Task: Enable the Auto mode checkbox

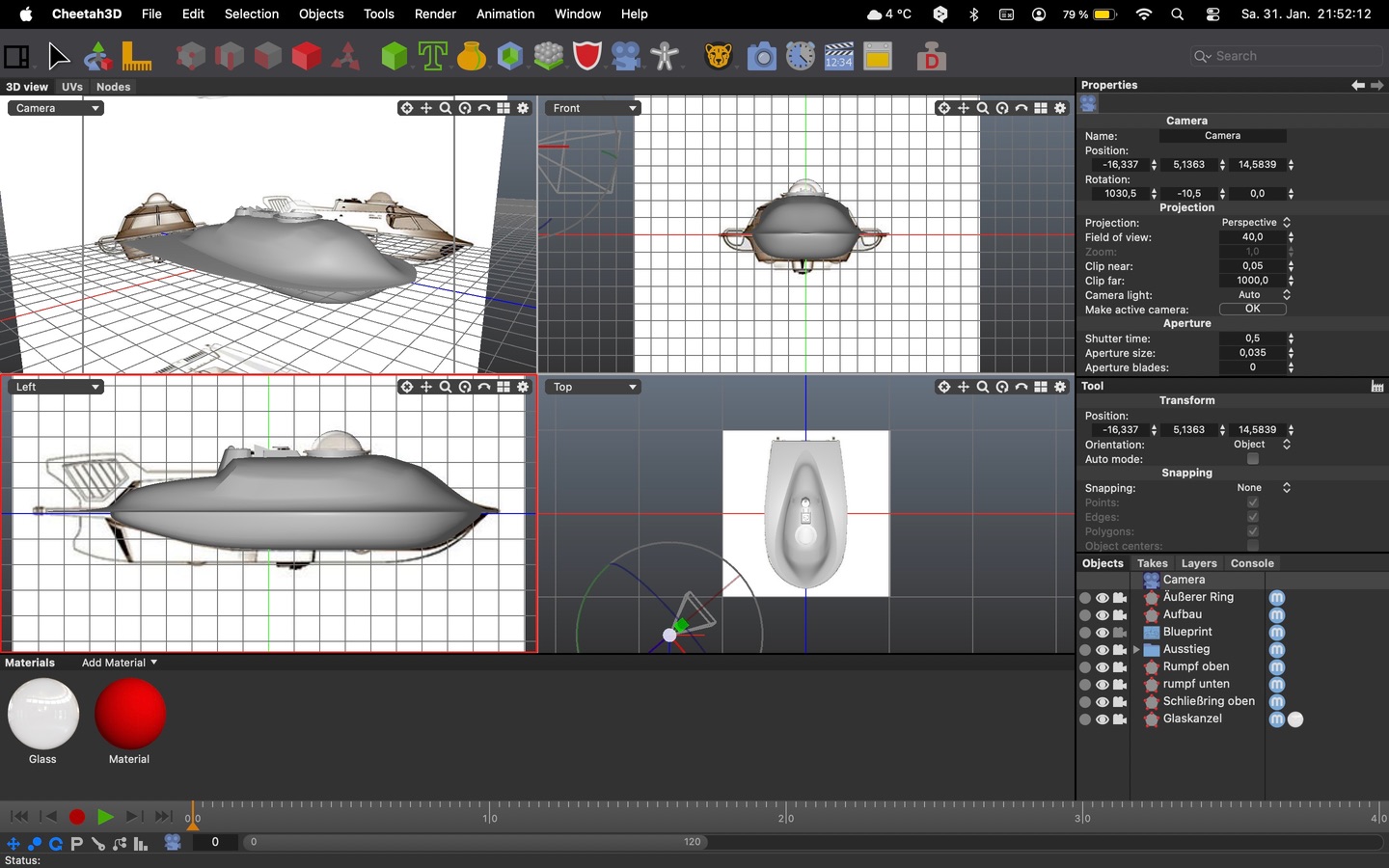Action: 1252,459
